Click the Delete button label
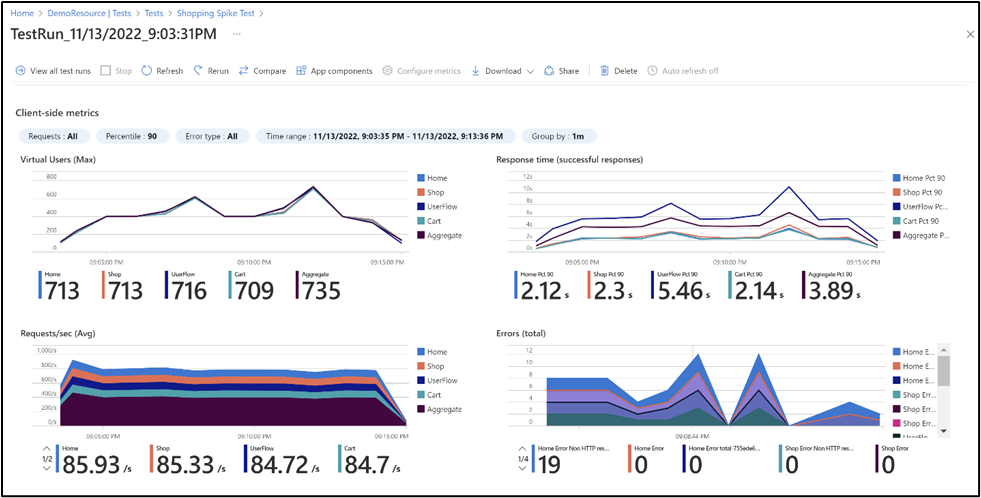The width and height of the screenshot is (981, 498). pos(626,71)
